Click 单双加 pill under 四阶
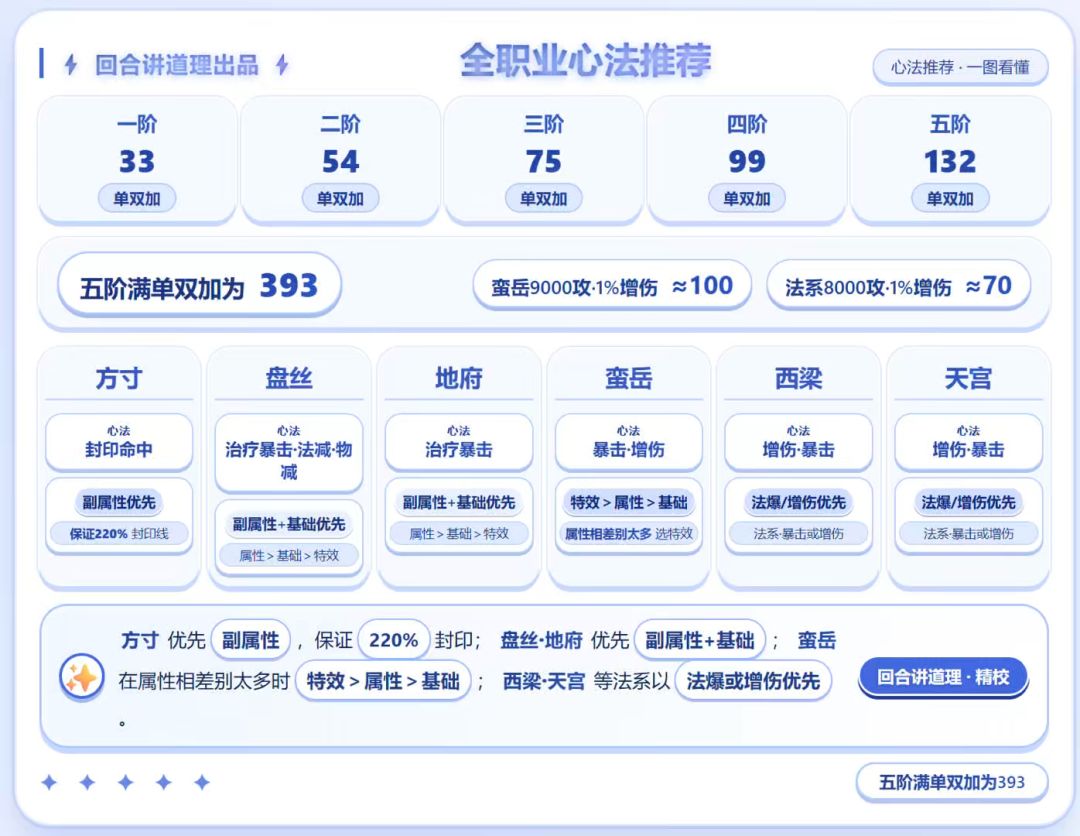 tap(747, 198)
